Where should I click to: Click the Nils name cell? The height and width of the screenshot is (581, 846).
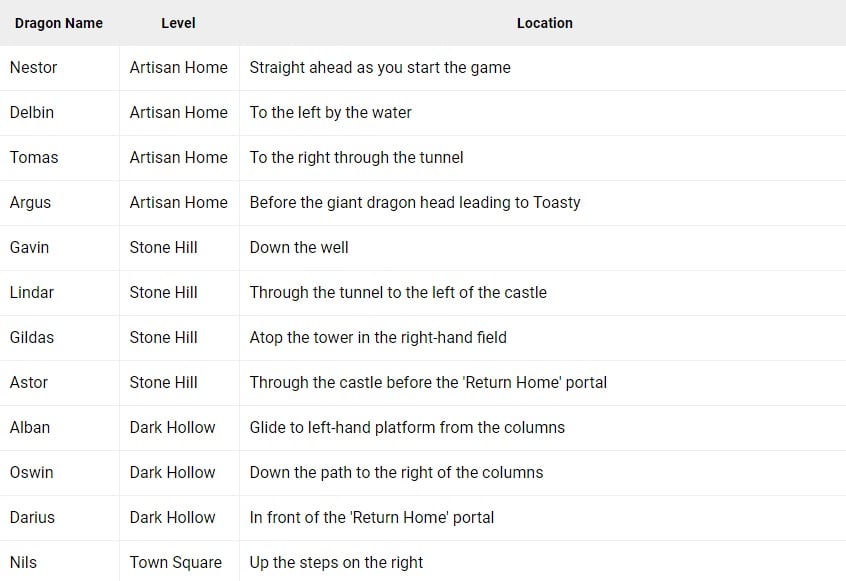pyautogui.click(x=23, y=563)
